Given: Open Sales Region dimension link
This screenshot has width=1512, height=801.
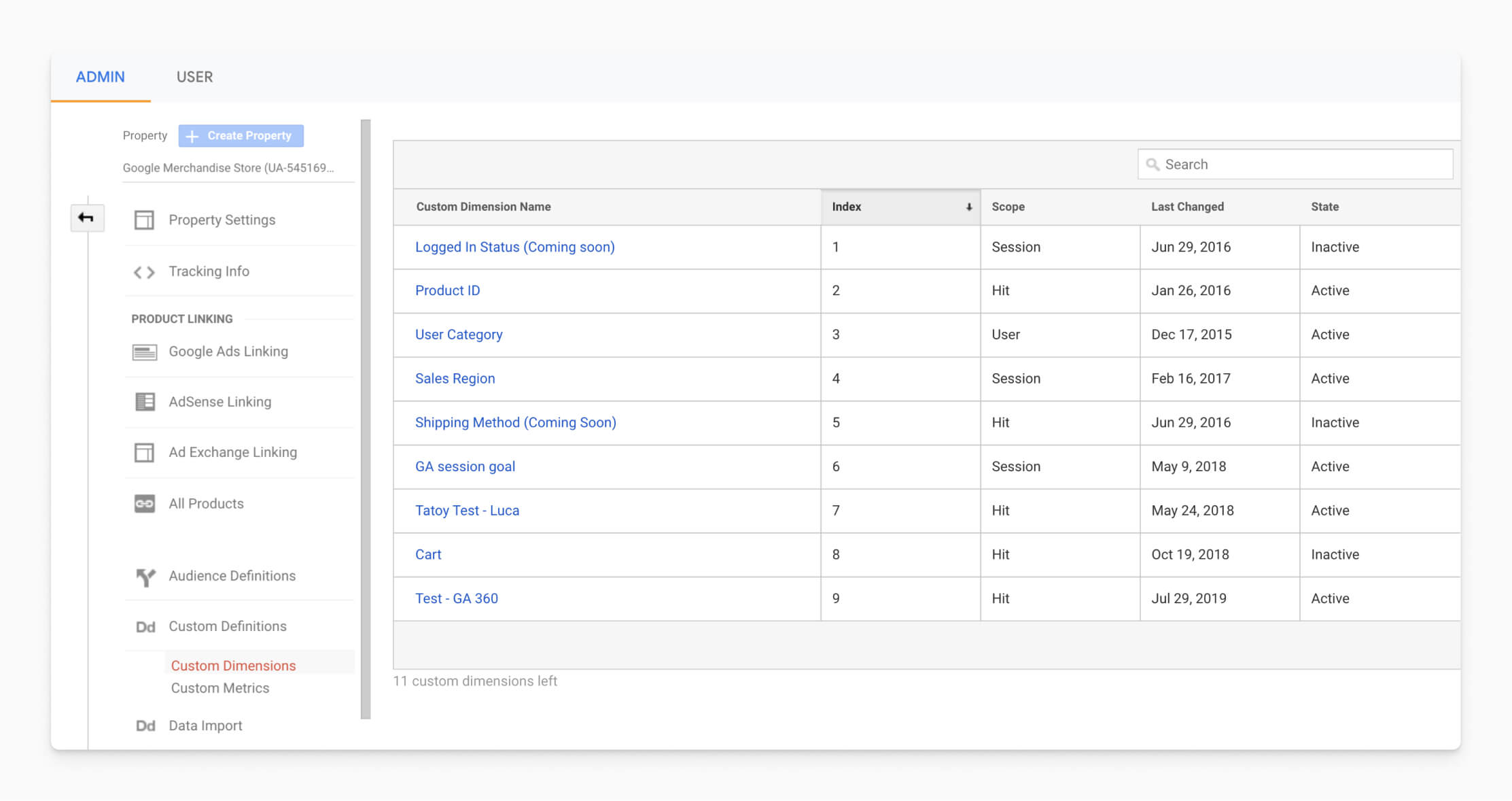Looking at the screenshot, I should coord(455,379).
